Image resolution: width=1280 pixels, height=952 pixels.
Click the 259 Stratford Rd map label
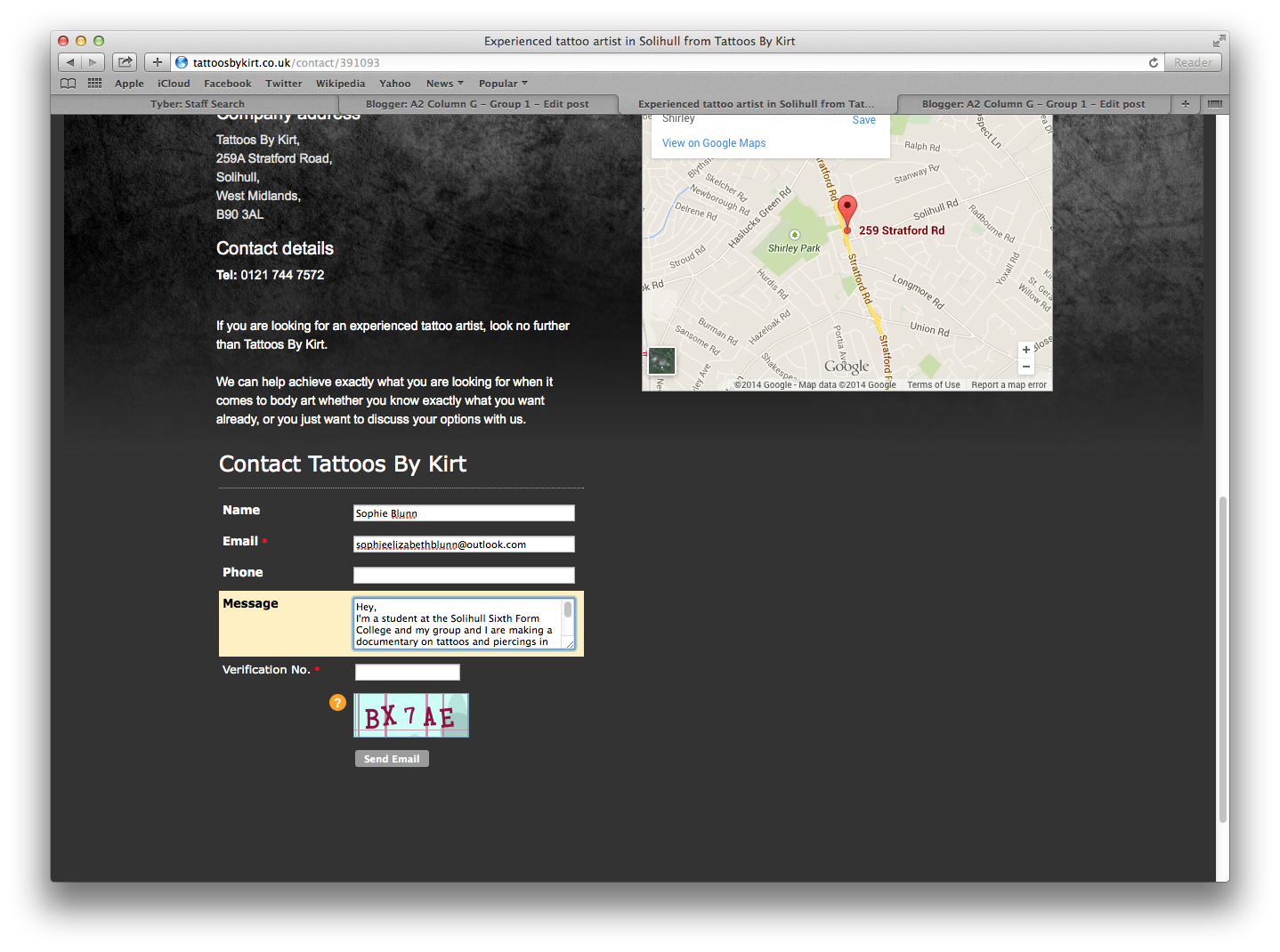(902, 230)
